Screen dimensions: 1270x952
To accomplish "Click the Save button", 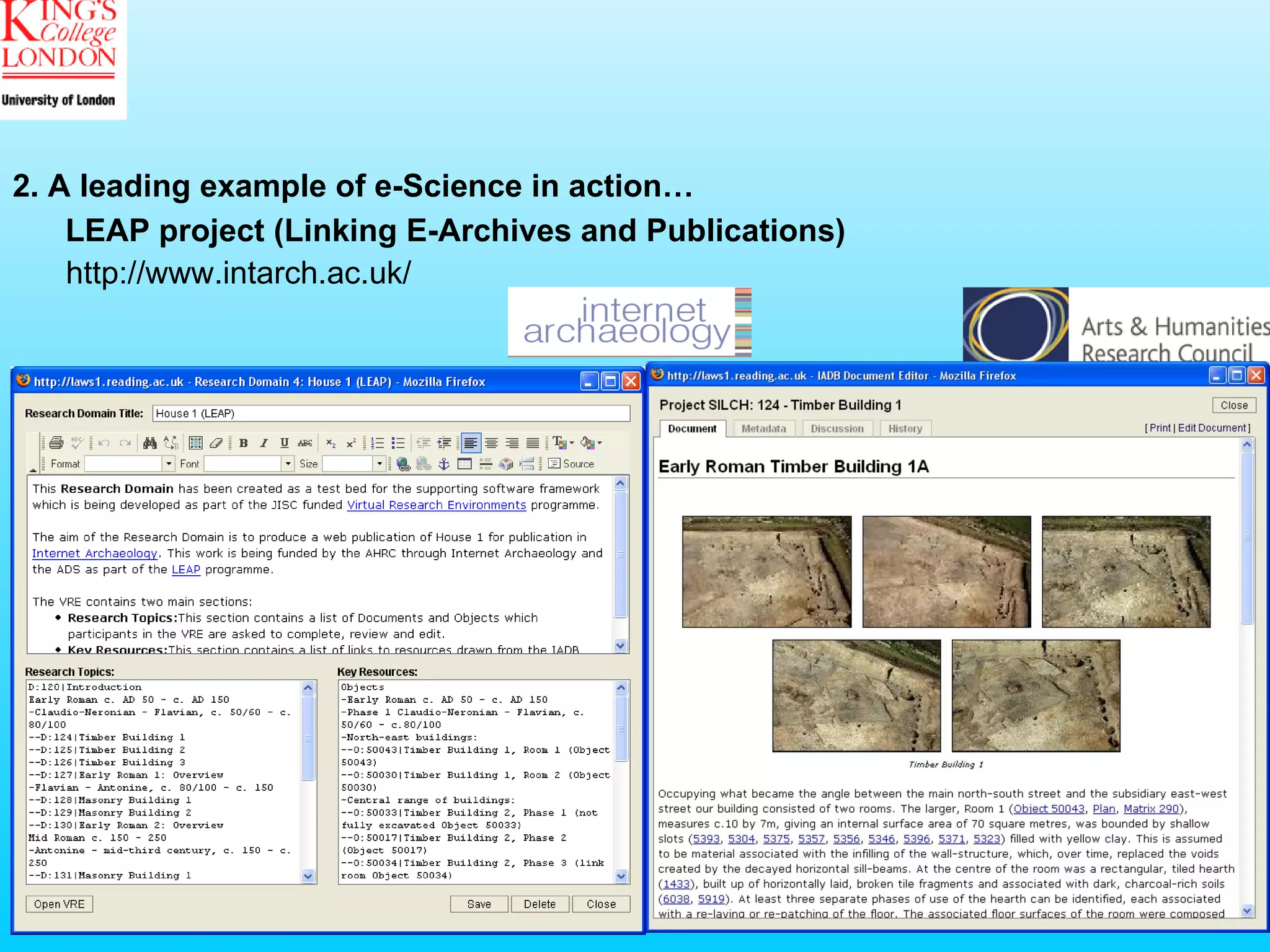I will (x=479, y=904).
